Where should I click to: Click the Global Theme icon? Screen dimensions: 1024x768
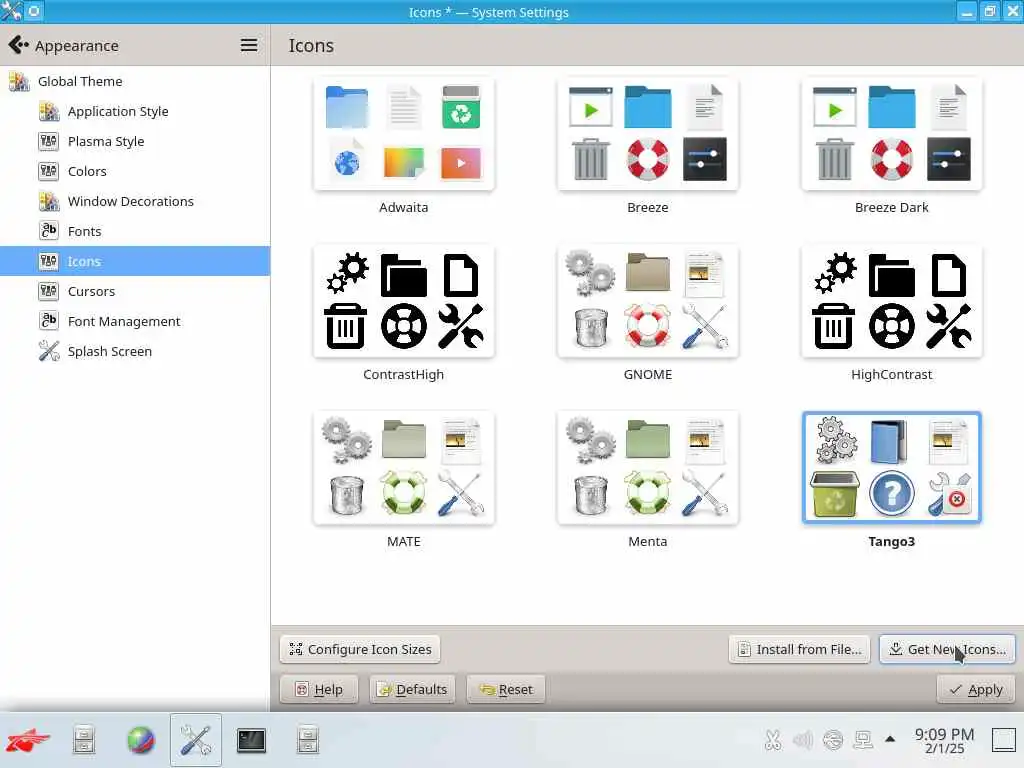point(19,81)
